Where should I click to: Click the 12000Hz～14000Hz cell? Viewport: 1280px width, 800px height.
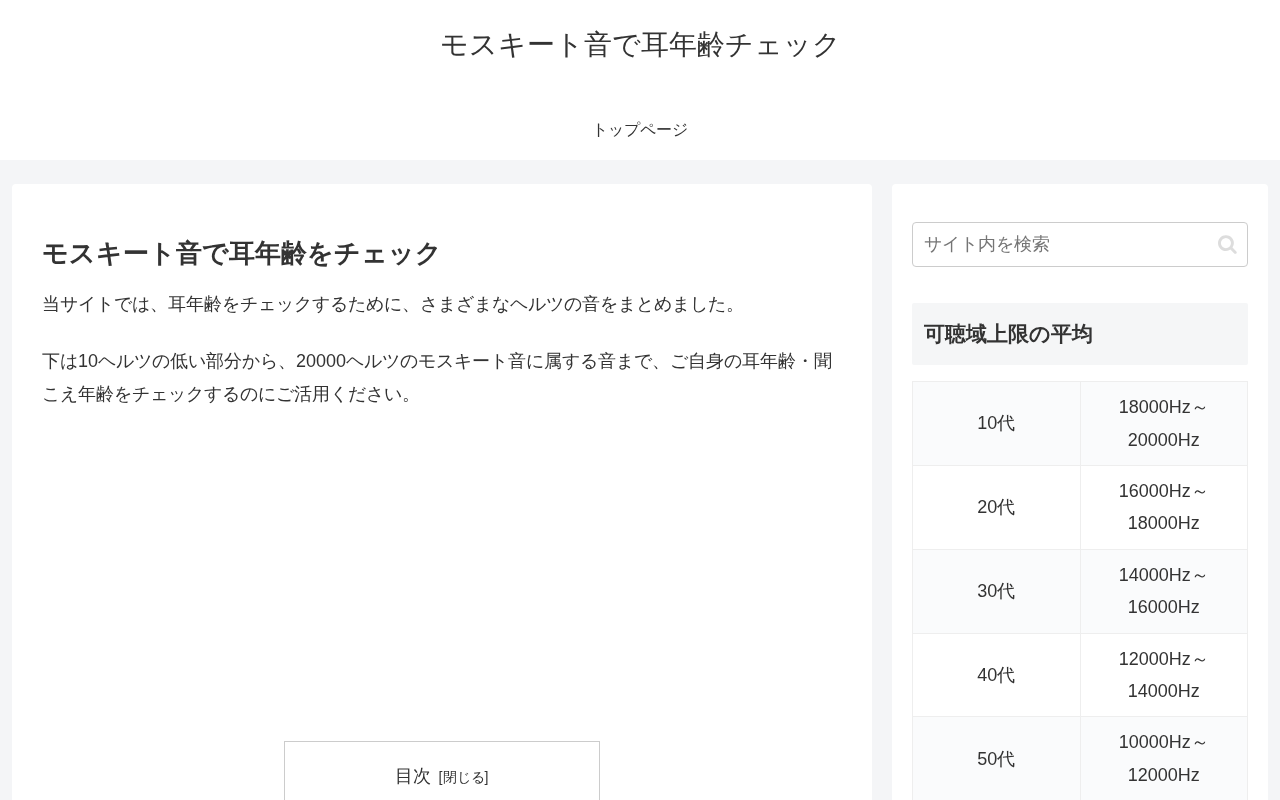(1164, 675)
